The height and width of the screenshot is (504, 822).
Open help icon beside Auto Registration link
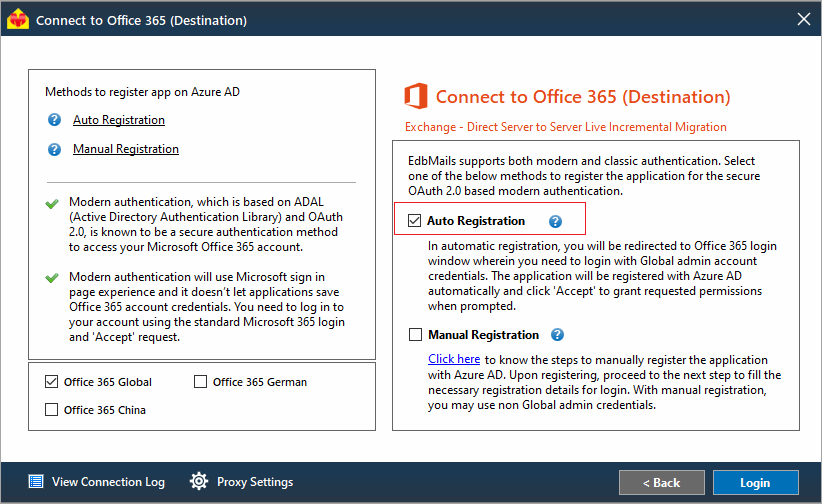point(55,120)
